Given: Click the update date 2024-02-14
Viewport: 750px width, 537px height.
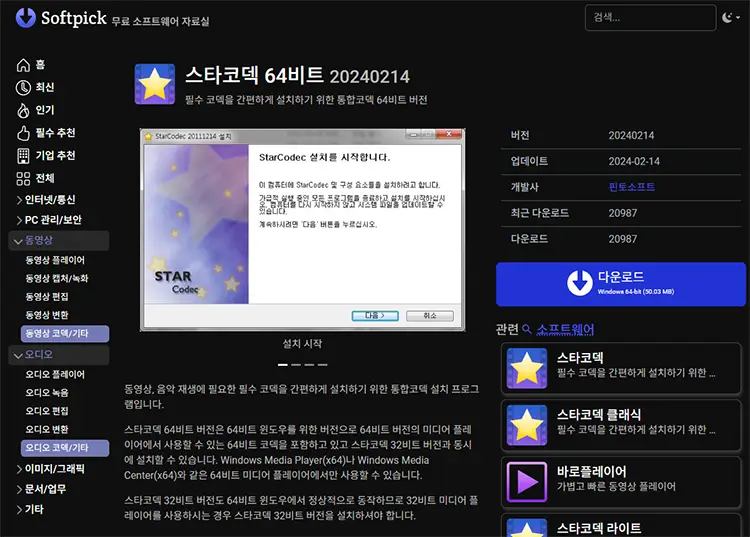Looking at the screenshot, I should 634,161.
